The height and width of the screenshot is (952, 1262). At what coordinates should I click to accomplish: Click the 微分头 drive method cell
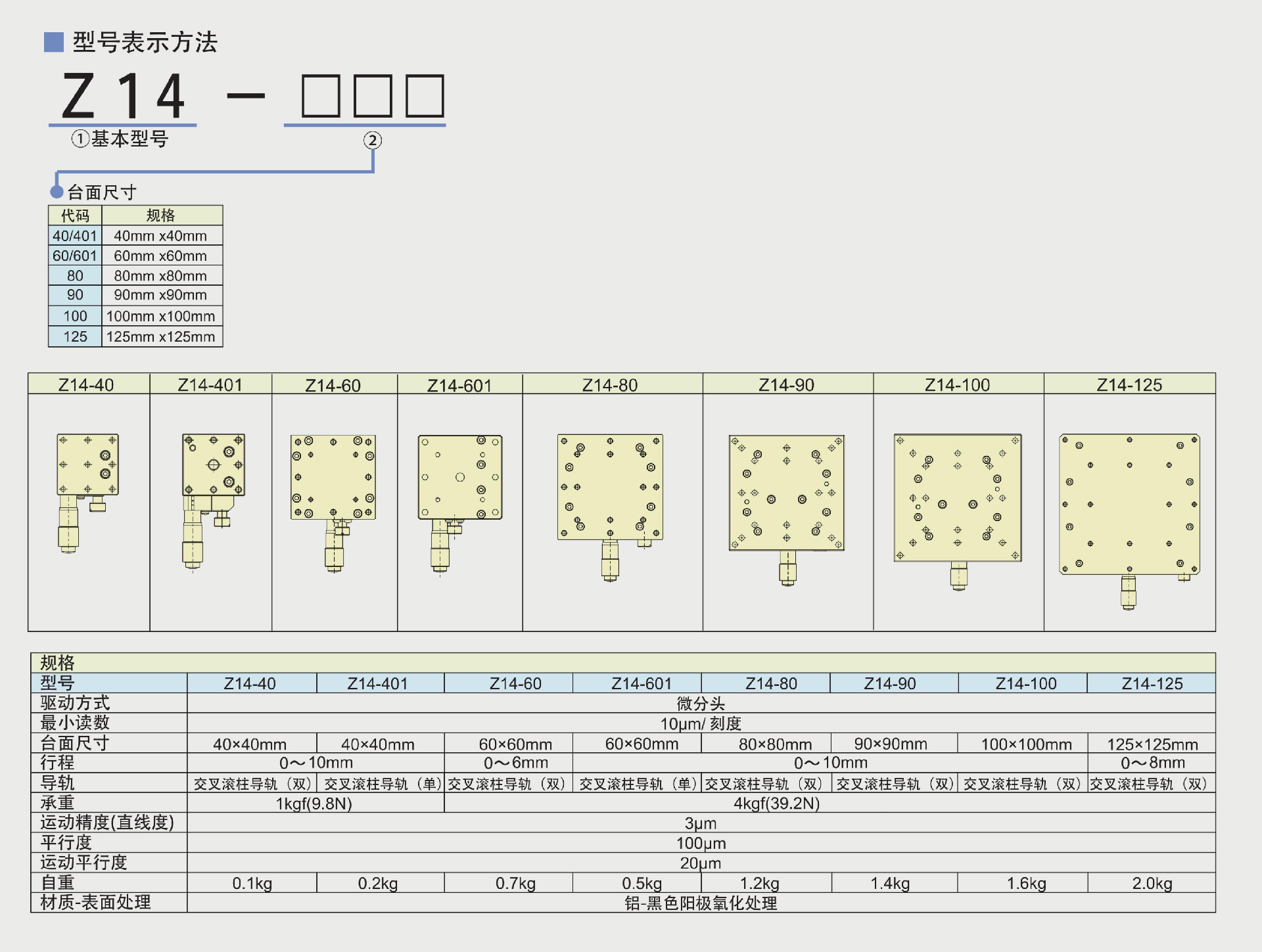click(x=701, y=704)
